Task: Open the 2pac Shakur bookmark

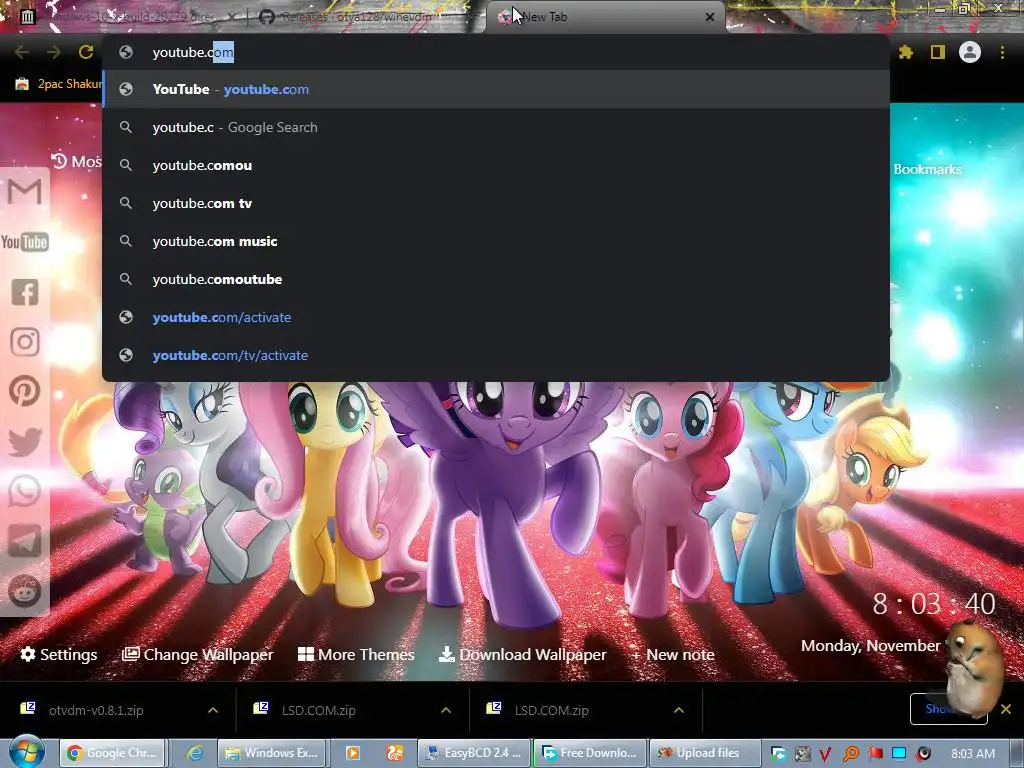Action: 59,84
